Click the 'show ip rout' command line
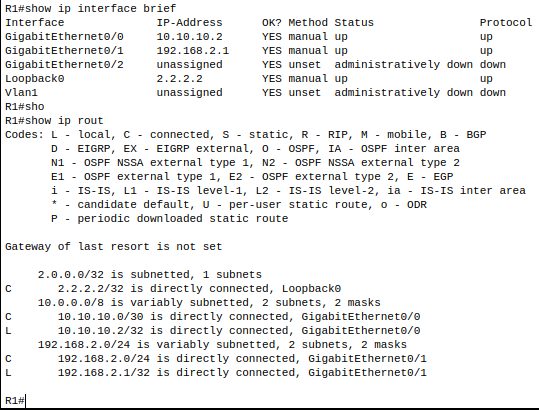 54,121
